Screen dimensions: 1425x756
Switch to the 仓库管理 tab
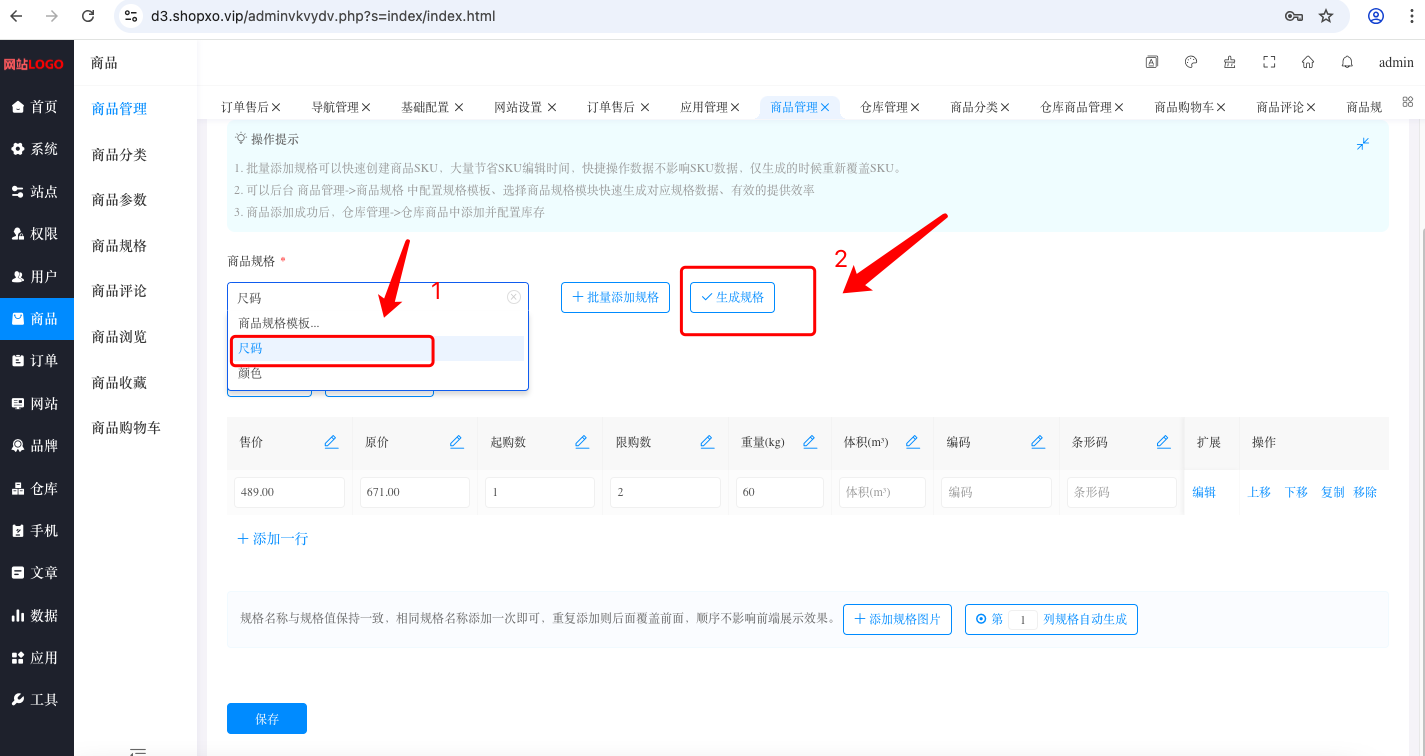pyautogui.click(x=883, y=107)
